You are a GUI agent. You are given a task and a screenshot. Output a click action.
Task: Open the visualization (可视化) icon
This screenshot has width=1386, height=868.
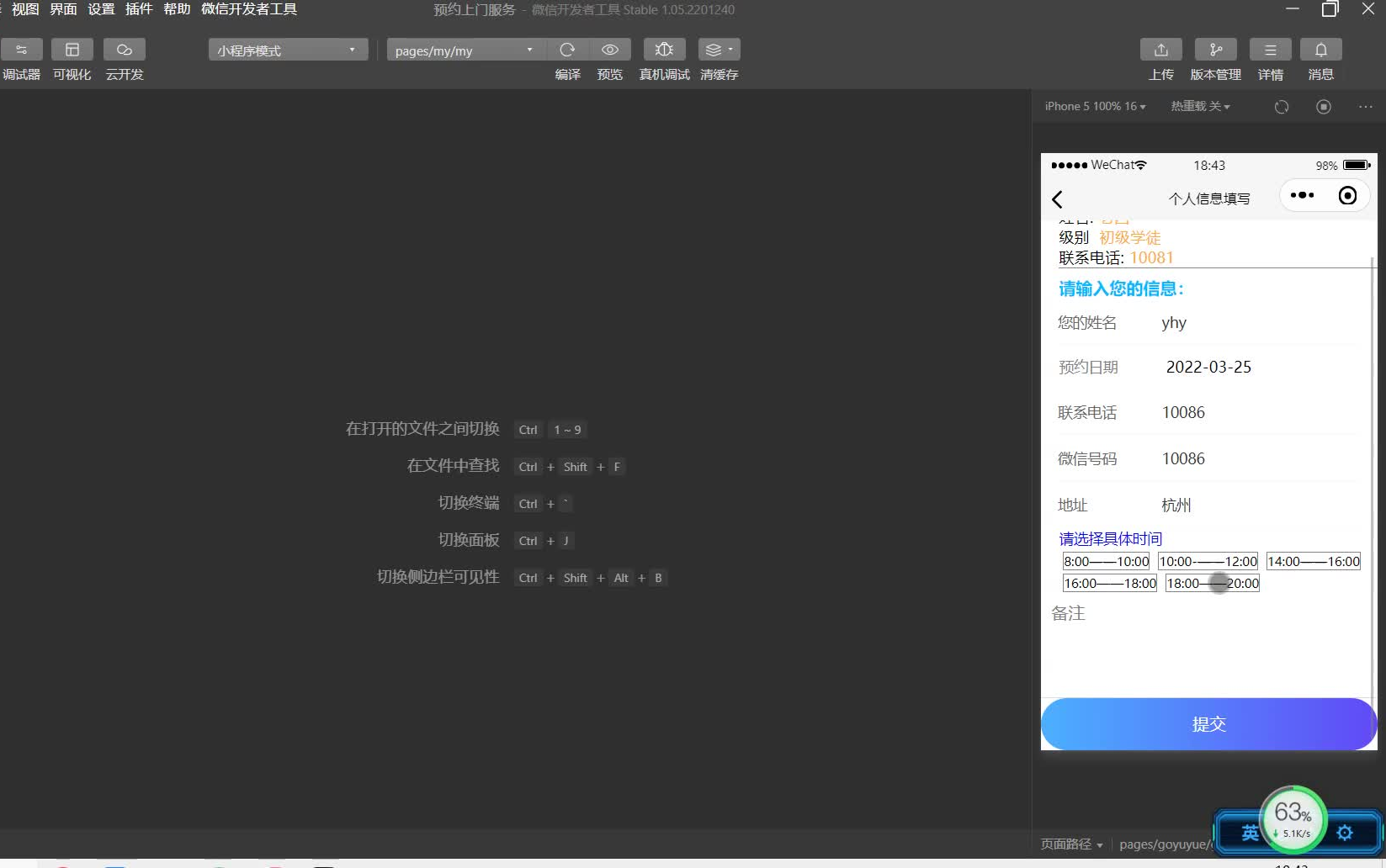point(72,50)
